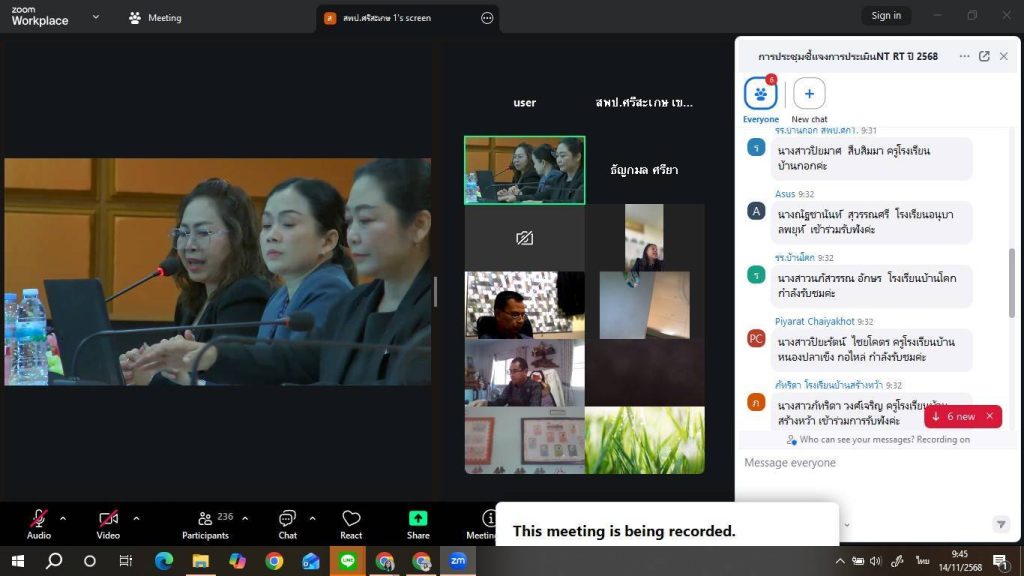Toggle the Chat panel from toolbar
This screenshot has height=576, width=1024.
[x=287, y=523]
